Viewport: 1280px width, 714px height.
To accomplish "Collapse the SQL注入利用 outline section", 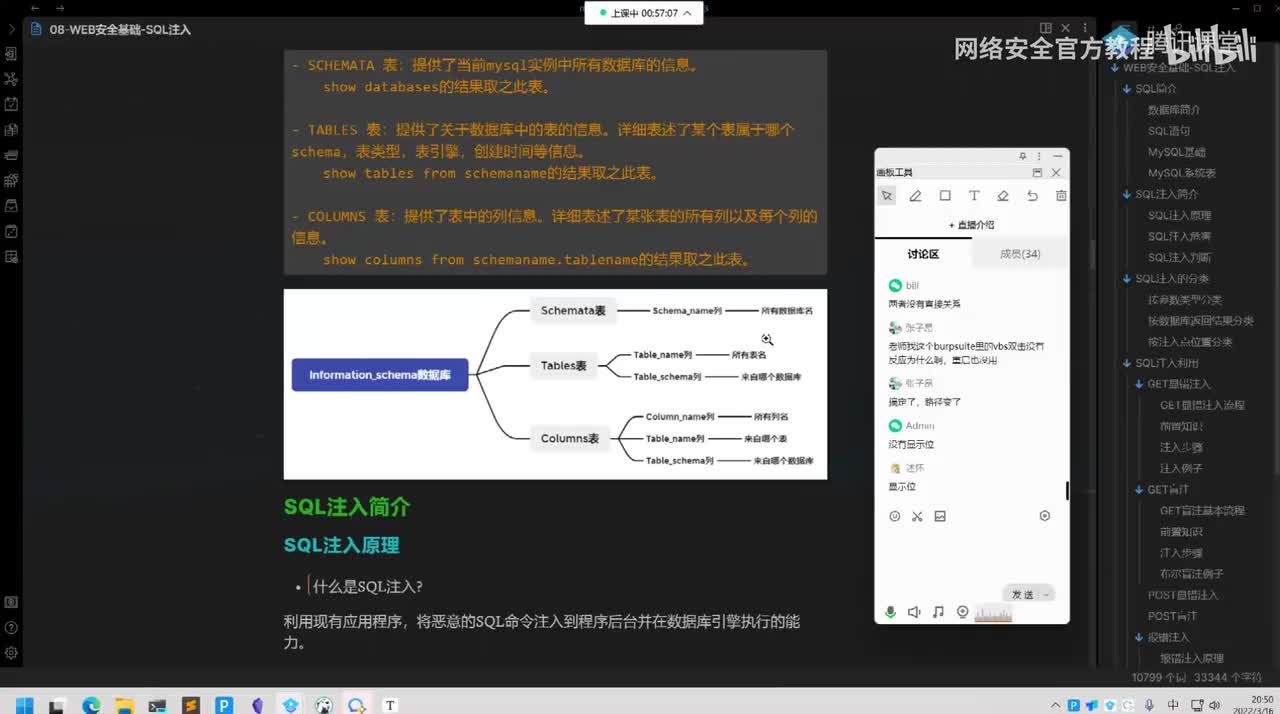I will (x=1127, y=363).
